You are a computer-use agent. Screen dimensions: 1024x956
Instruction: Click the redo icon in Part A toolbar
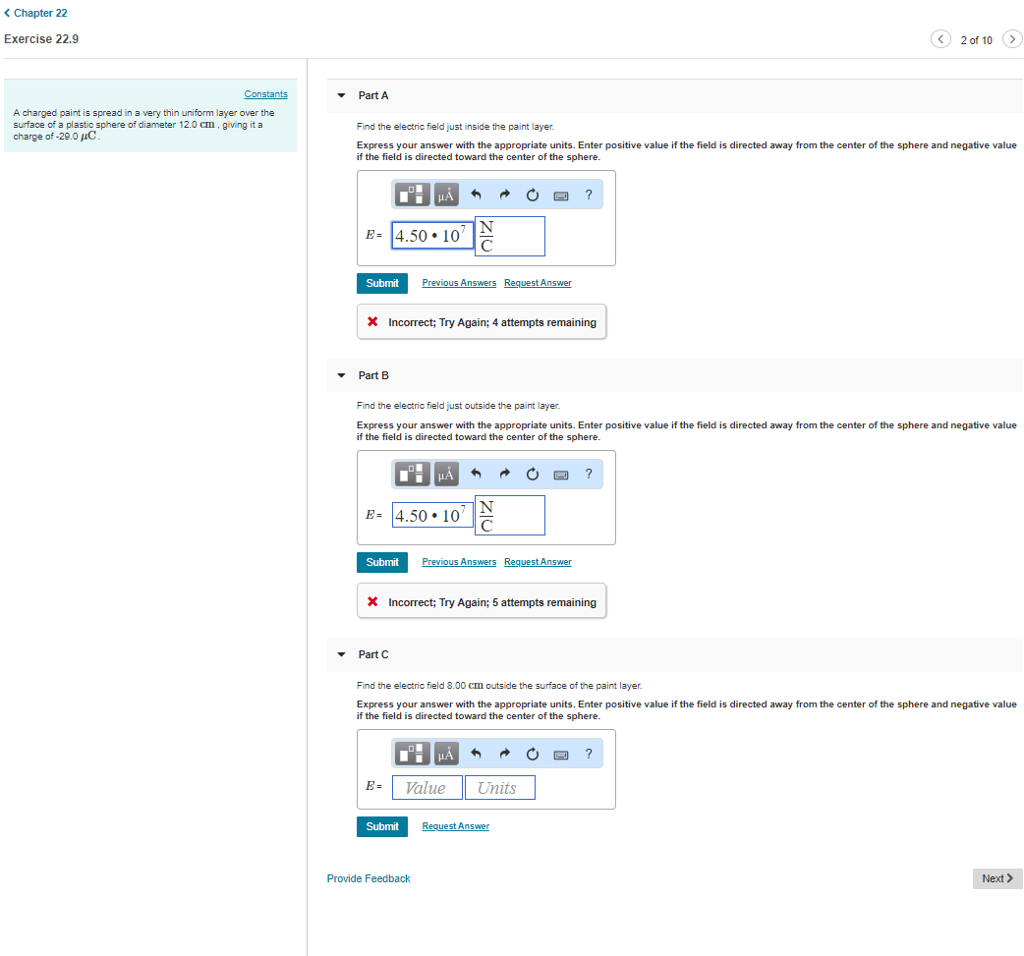(x=504, y=194)
